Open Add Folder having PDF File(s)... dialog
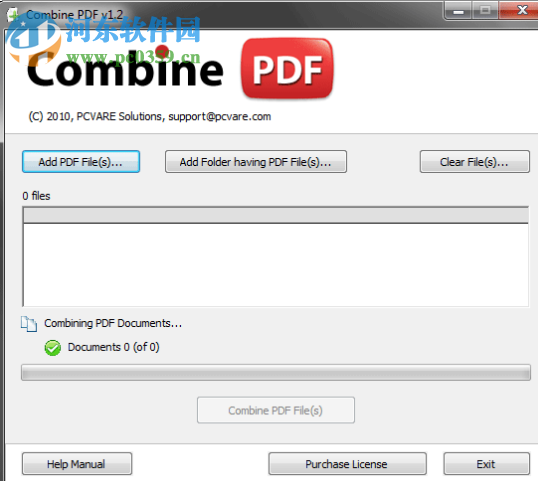The image size is (538, 481). tap(256, 162)
